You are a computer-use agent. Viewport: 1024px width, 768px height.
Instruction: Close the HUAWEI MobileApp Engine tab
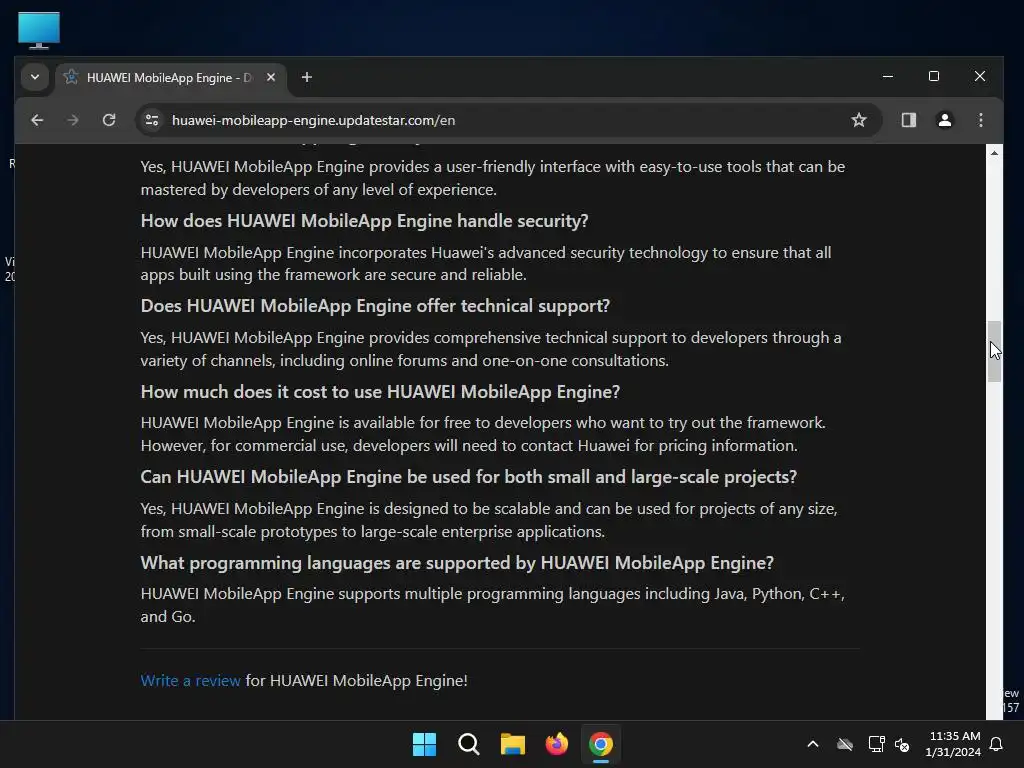click(x=270, y=77)
